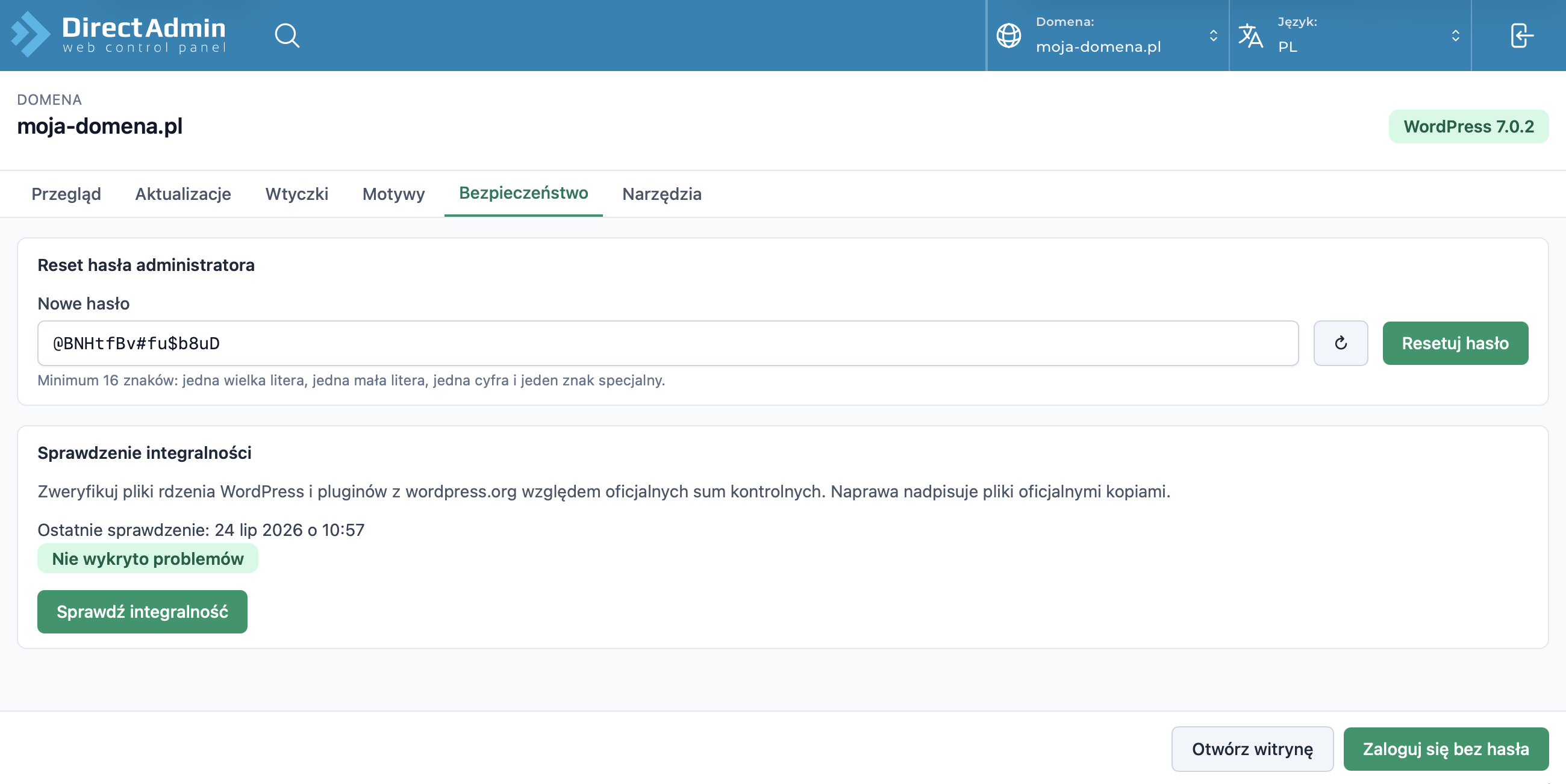Click the logout icon in header
The image size is (1566, 784).
click(1521, 36)
